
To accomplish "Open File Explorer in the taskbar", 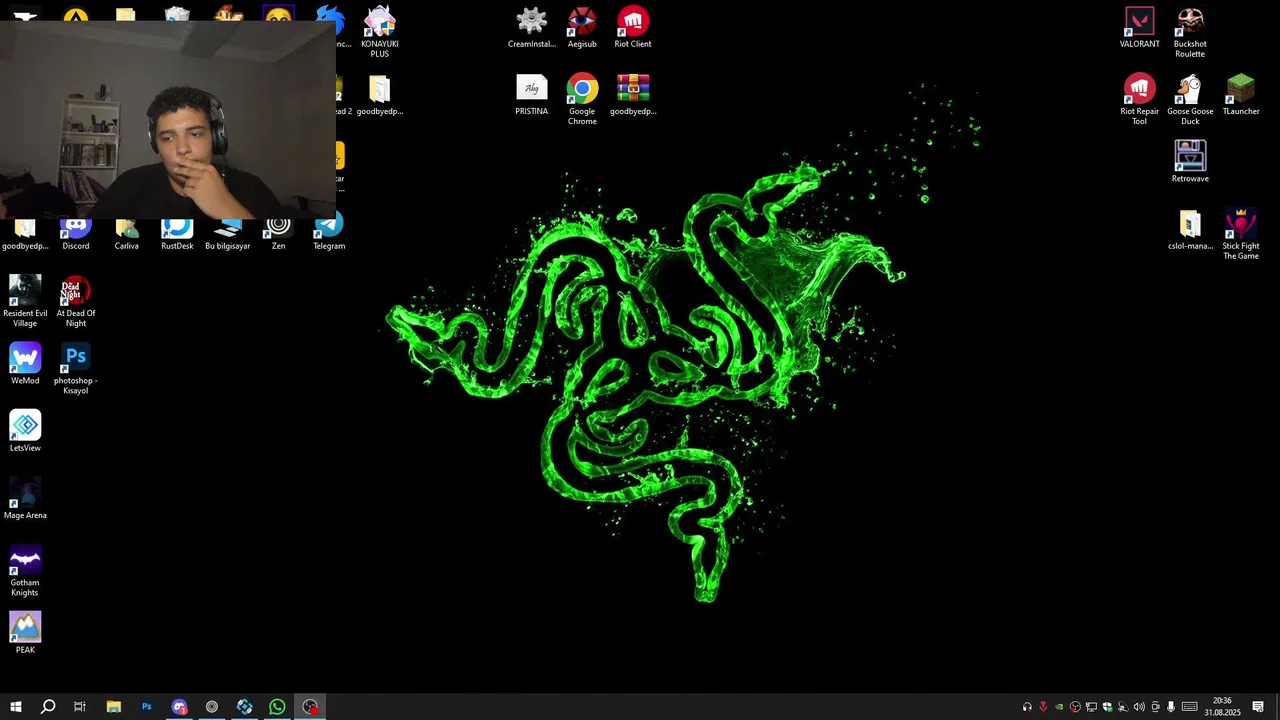I will pyautogui.click(x=113, y=707).
